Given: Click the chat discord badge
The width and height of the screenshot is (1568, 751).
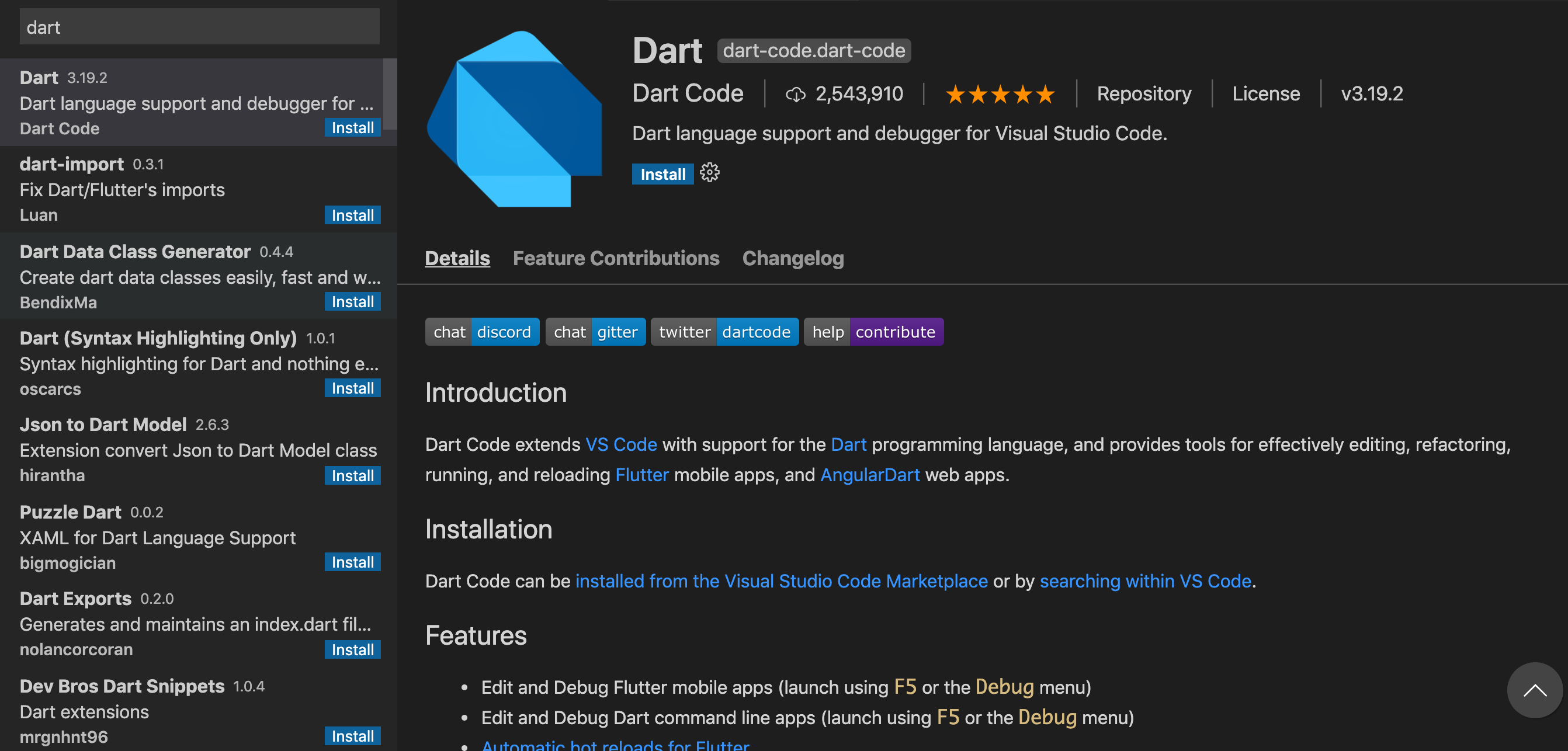Looking at the screenshot, I should point(482,332).
